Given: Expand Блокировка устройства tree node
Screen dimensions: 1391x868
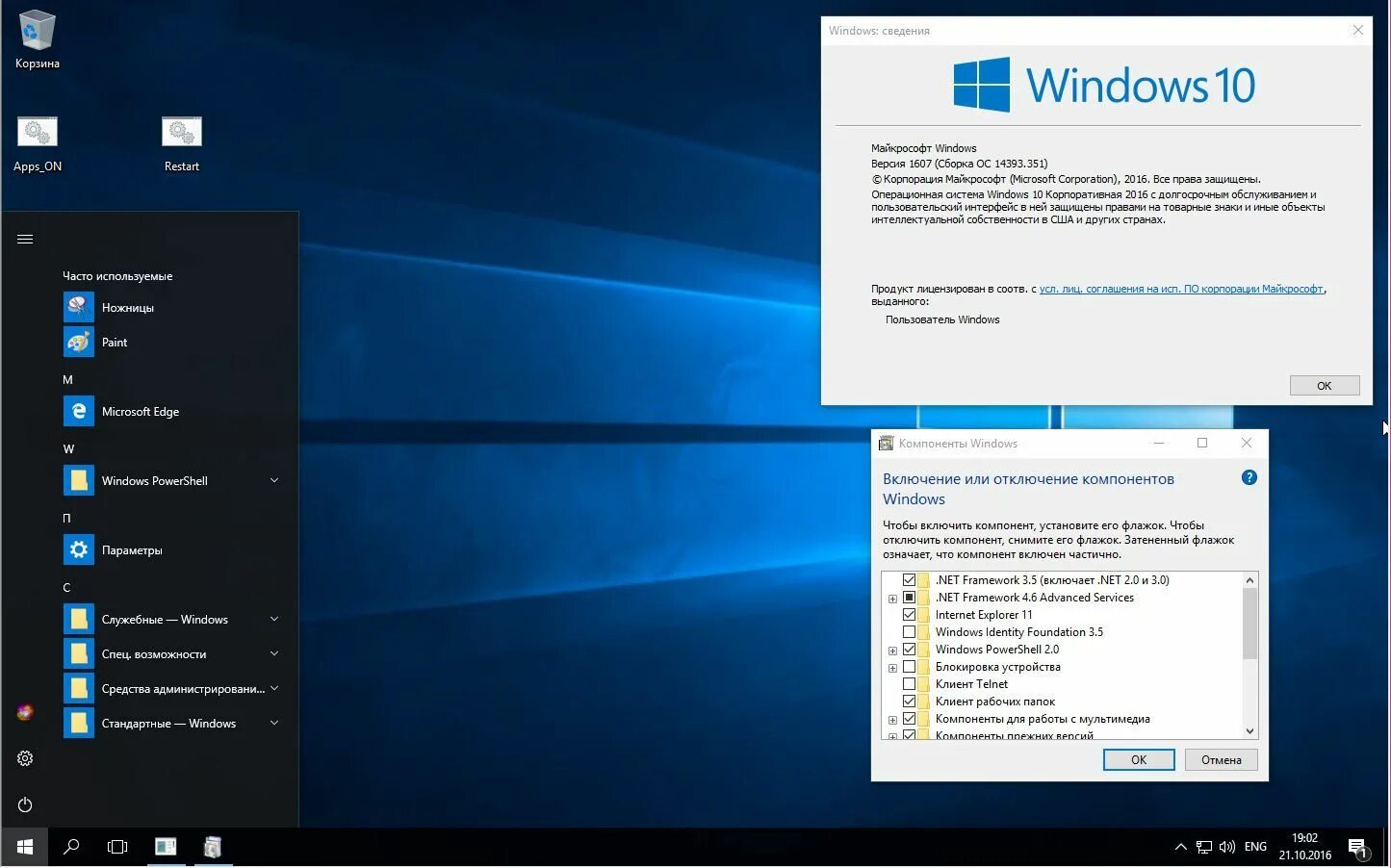Looking at the screenshot, I should 892,668.
